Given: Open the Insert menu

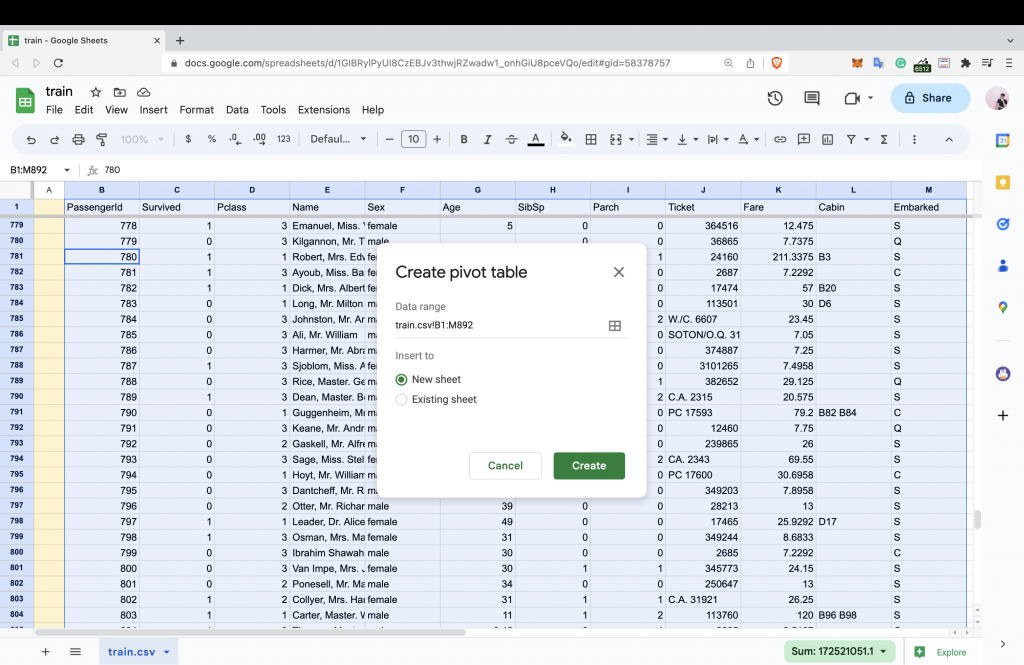Looking at the screenshot, I should (x=153, y=110).
